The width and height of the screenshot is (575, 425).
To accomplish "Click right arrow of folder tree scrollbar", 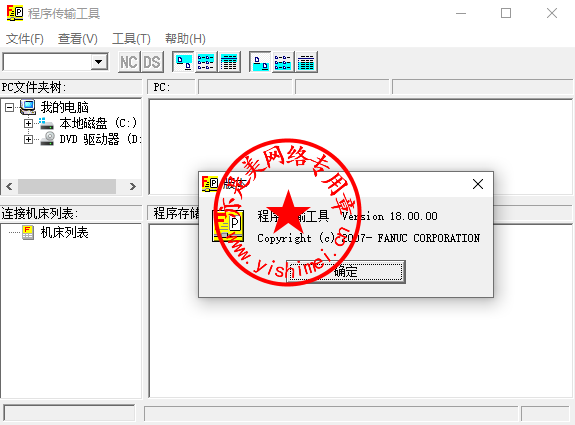I will 133,186.
